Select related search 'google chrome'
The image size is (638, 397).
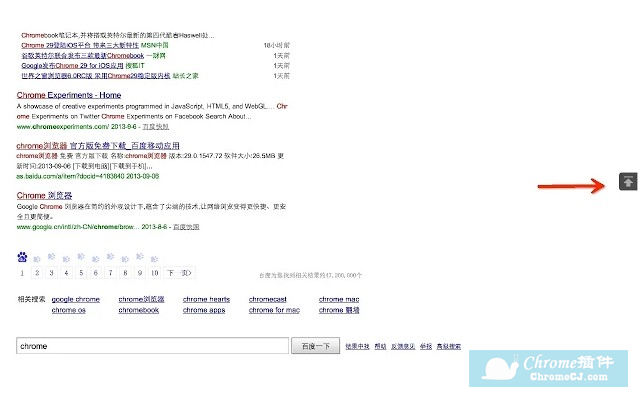(x=76, y=299)
